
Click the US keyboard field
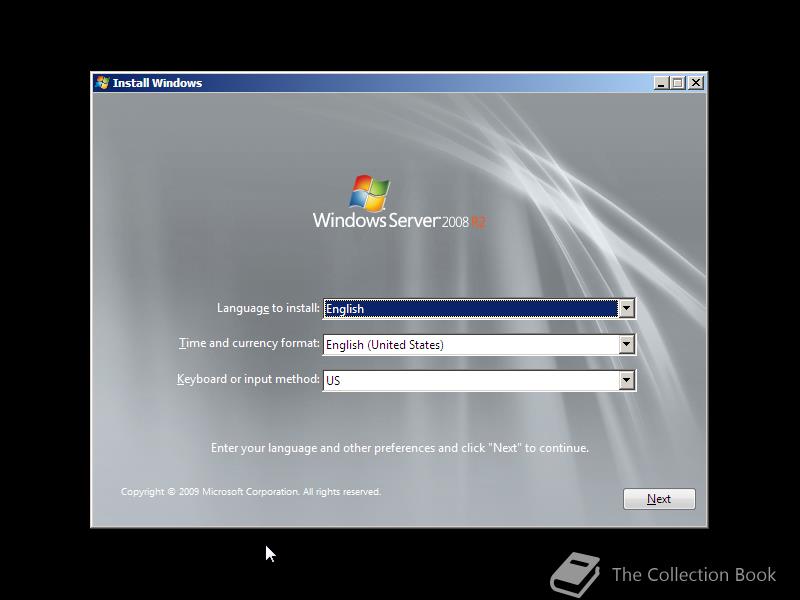click(479, 380)
